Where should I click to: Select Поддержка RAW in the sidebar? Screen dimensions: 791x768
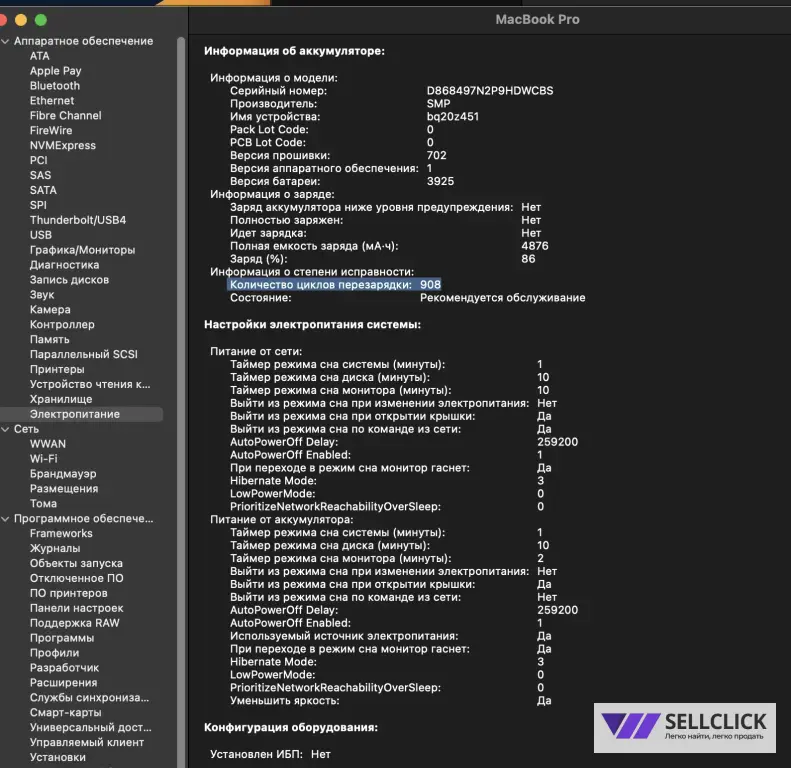(75, 623)
